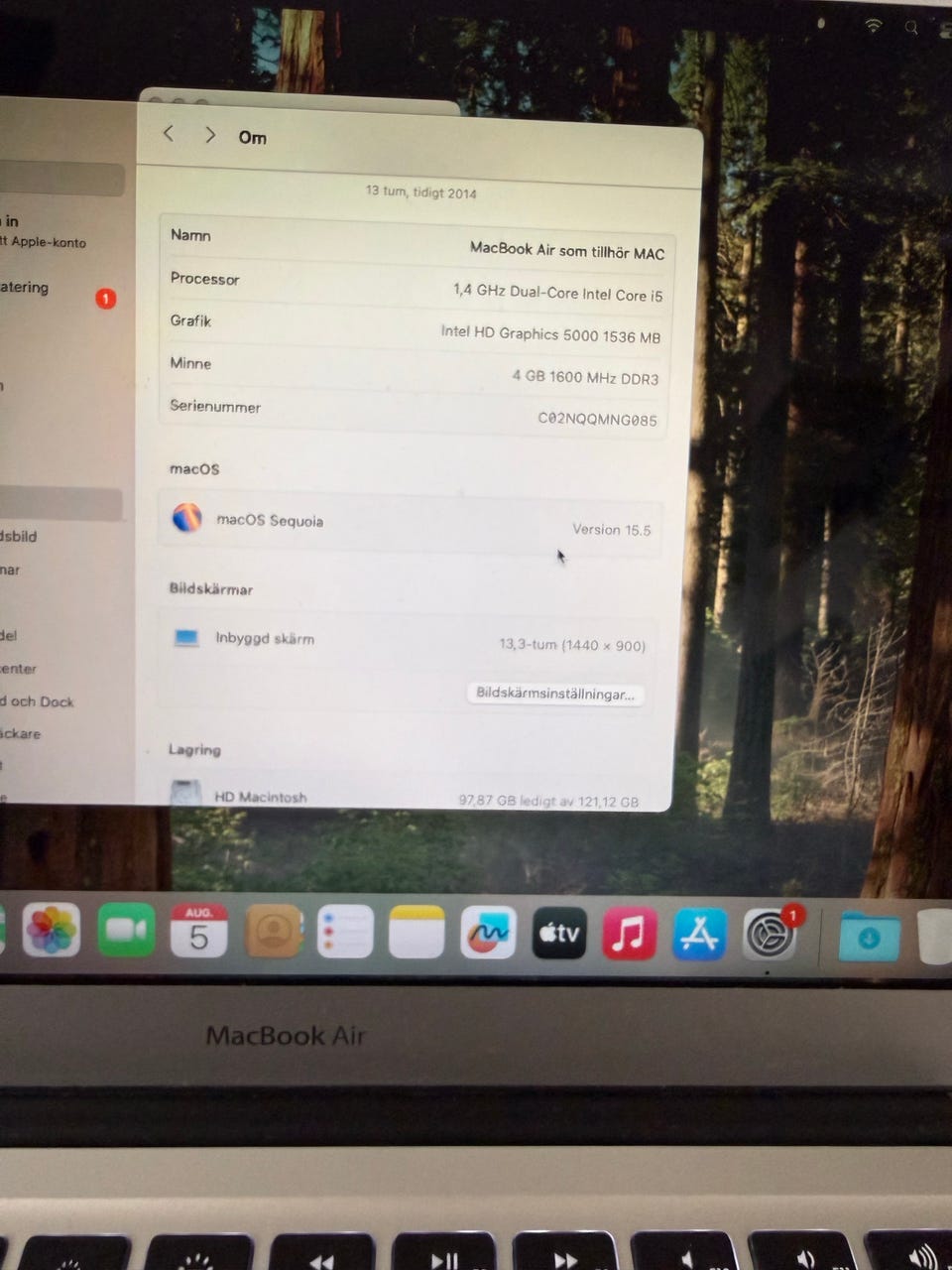Select 'dsbild' item in sidebar
952x1270 pixels.
click(x=19, y=537)
